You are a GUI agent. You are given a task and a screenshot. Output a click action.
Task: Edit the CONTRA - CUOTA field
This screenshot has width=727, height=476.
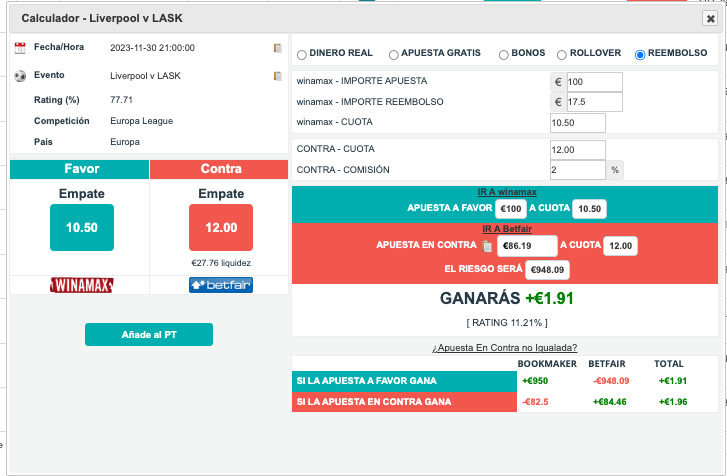click(x=578, y=150)
